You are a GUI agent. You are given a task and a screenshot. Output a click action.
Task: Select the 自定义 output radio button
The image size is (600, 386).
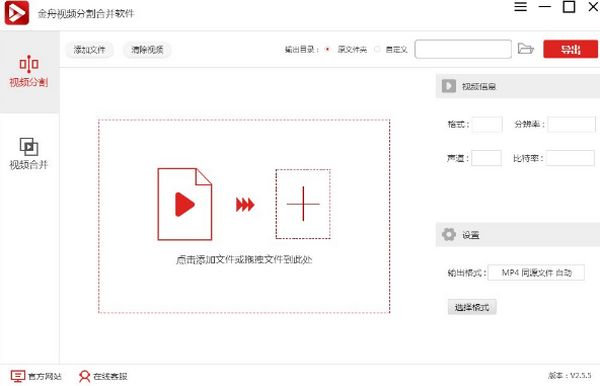(x=377, y=49)
